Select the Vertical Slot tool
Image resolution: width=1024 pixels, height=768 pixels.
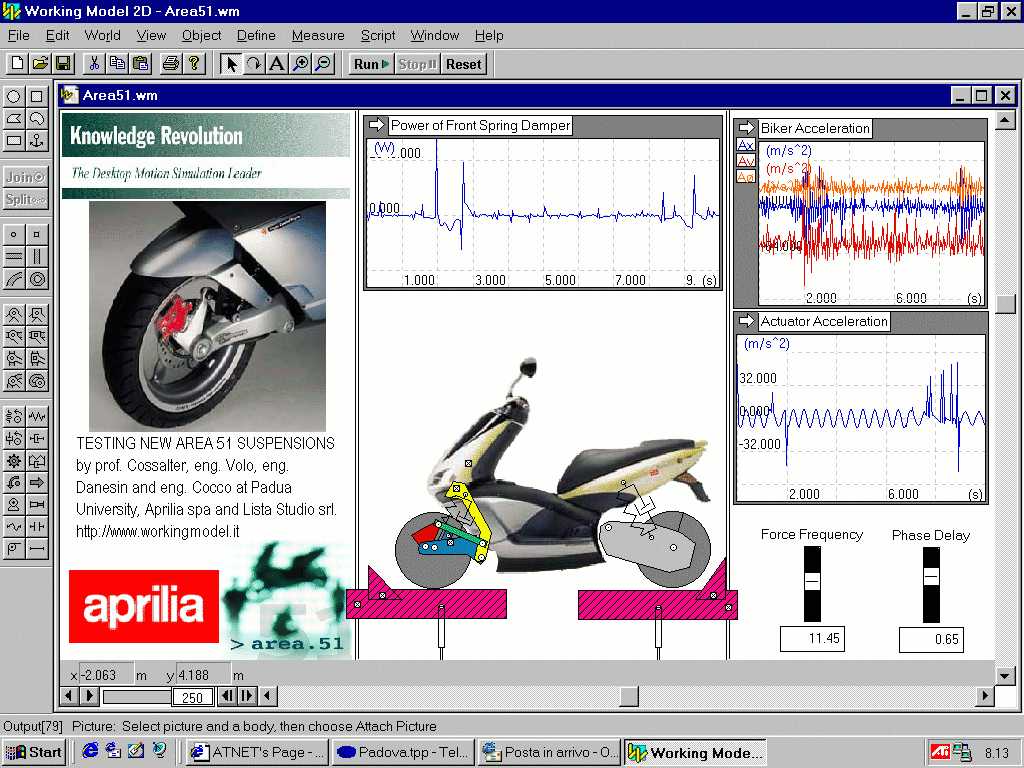[37, 257]
